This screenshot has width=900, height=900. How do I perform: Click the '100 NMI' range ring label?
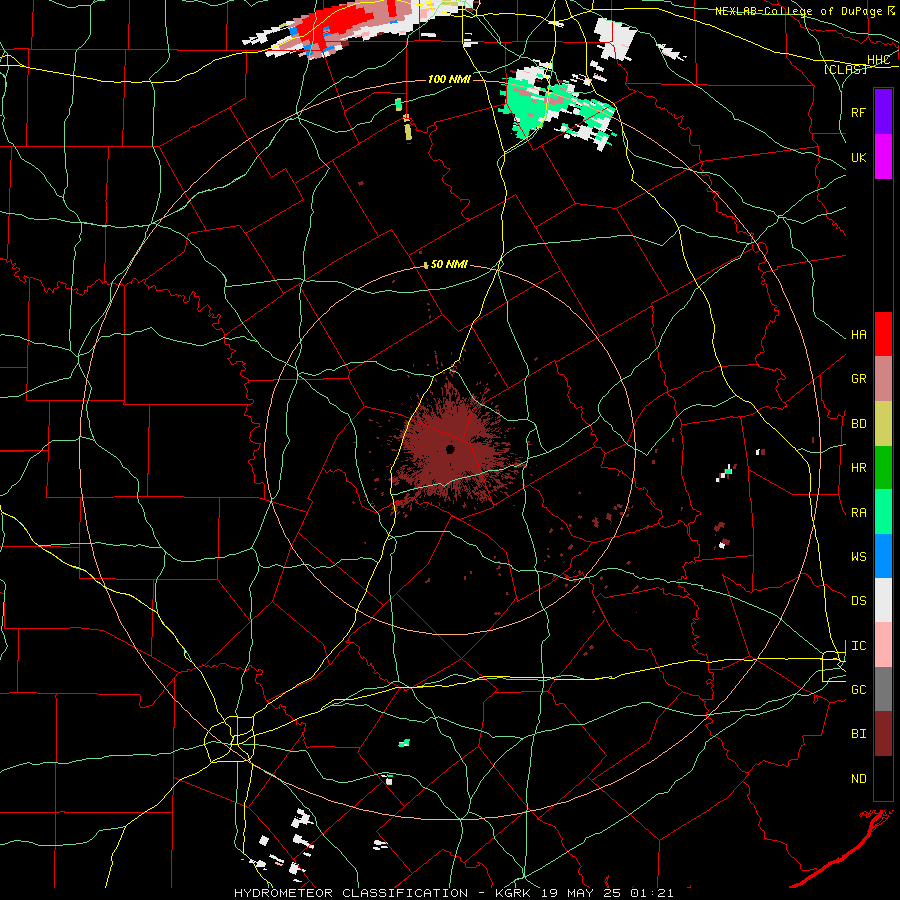point(449,79)
